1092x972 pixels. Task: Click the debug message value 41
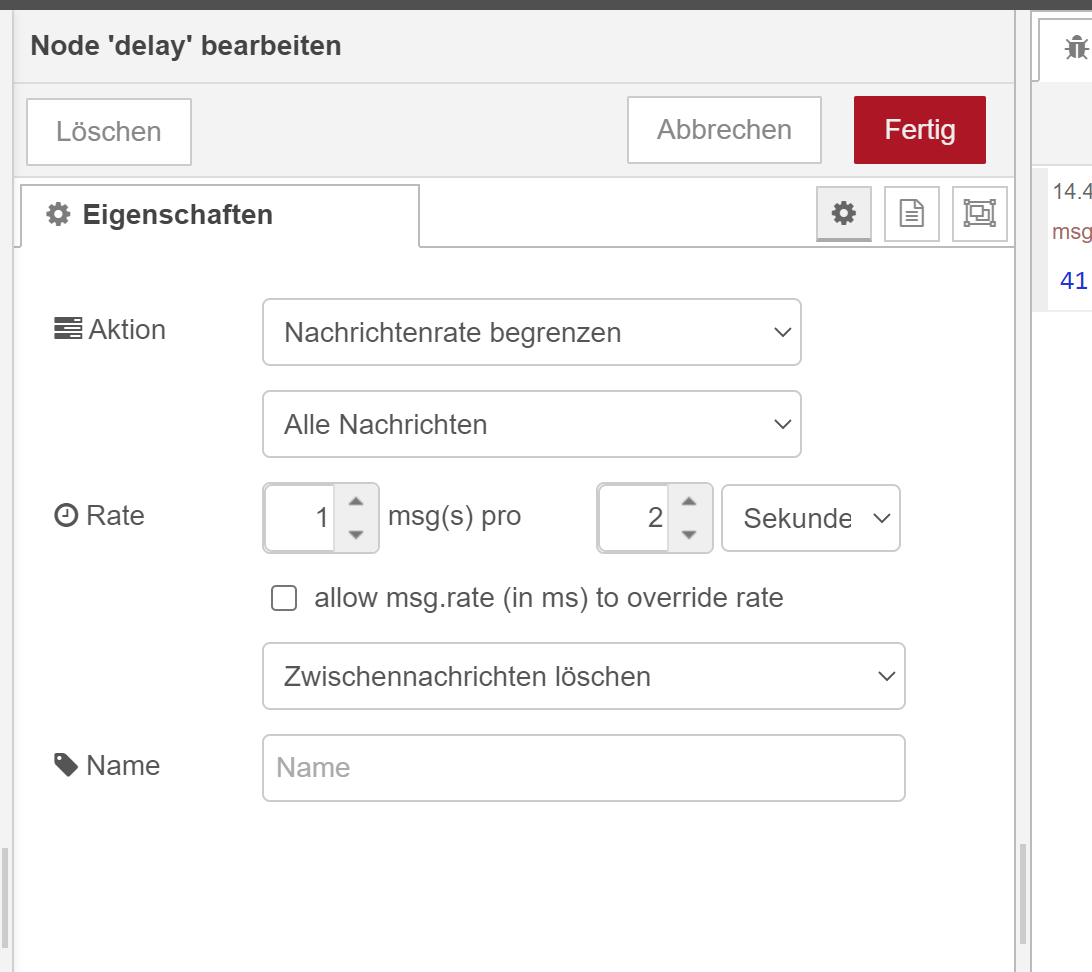pyautogui.click(x=1073, y=281)
